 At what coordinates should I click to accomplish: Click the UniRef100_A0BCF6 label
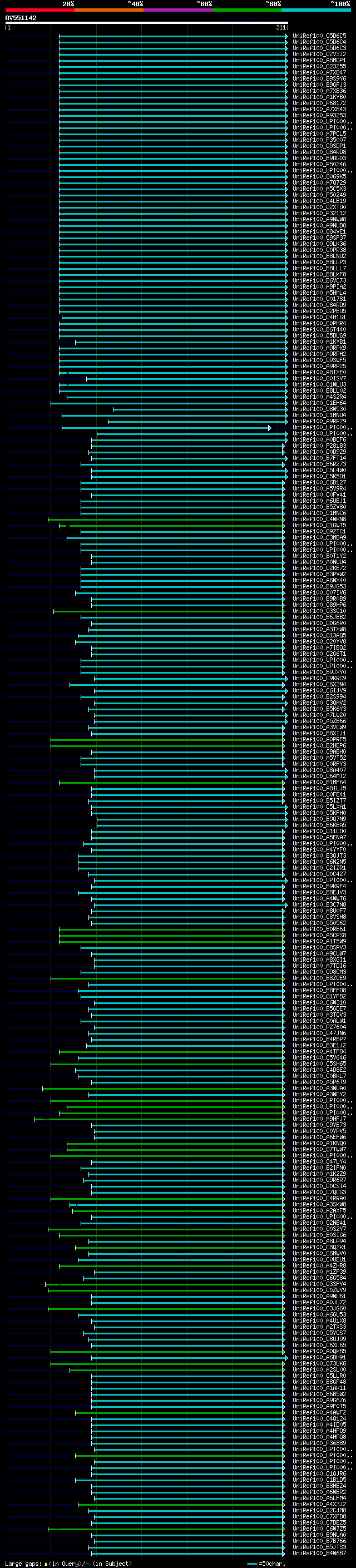click(x=319, y=440)
